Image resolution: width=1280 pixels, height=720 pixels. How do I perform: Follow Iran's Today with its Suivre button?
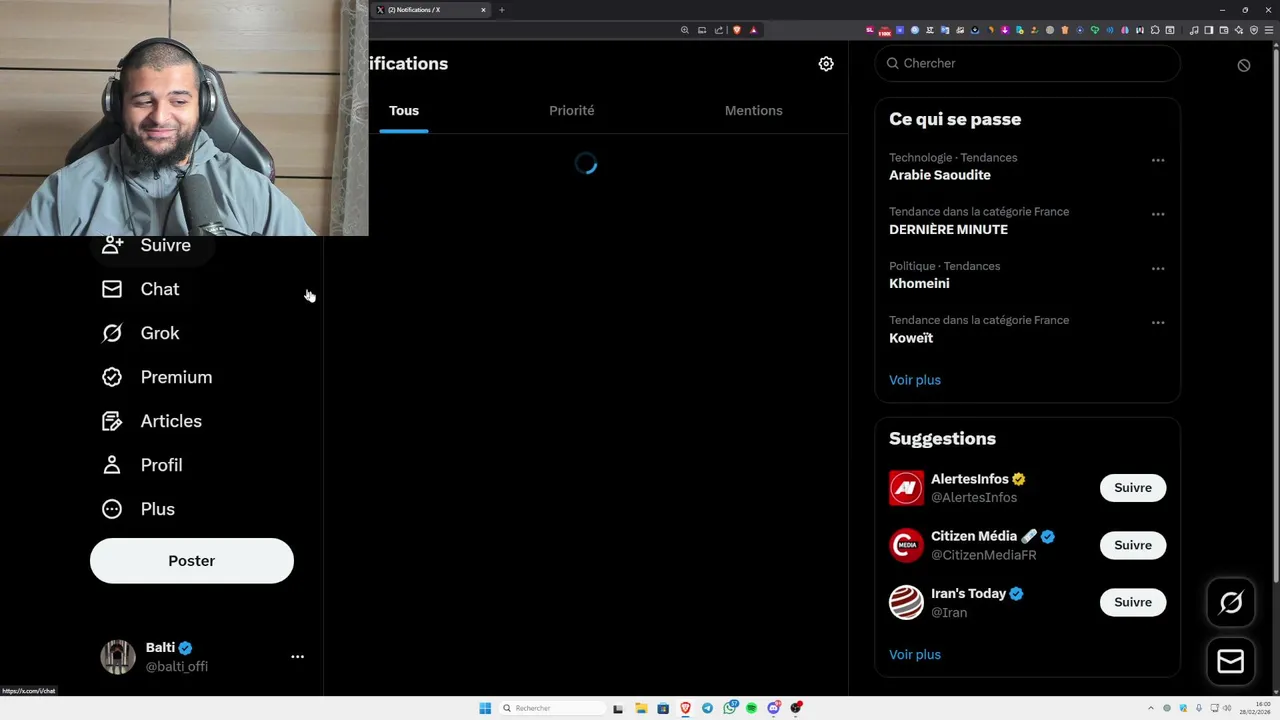(1133, 602)
